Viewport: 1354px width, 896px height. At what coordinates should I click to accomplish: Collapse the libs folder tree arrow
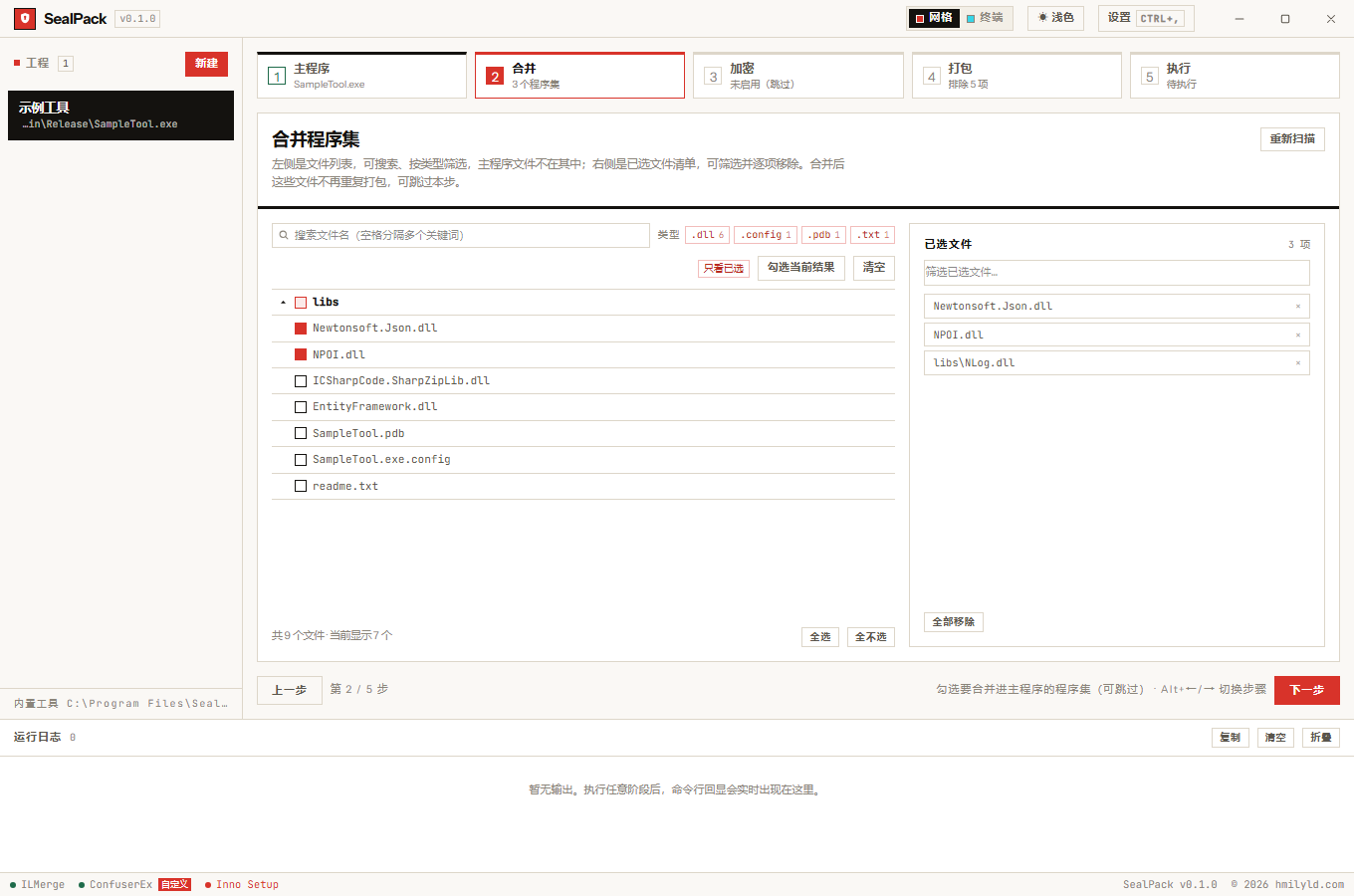283,303
